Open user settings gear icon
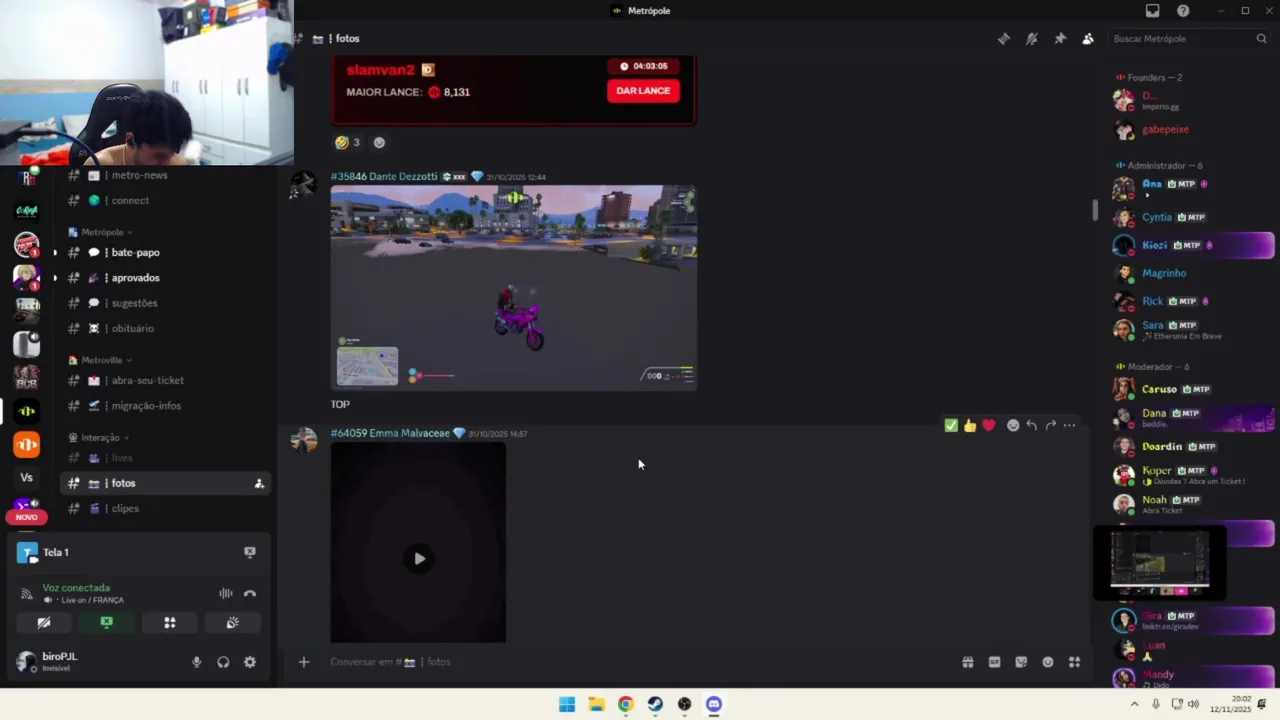This screenshot has height=720, width=1280. (250, 662)
